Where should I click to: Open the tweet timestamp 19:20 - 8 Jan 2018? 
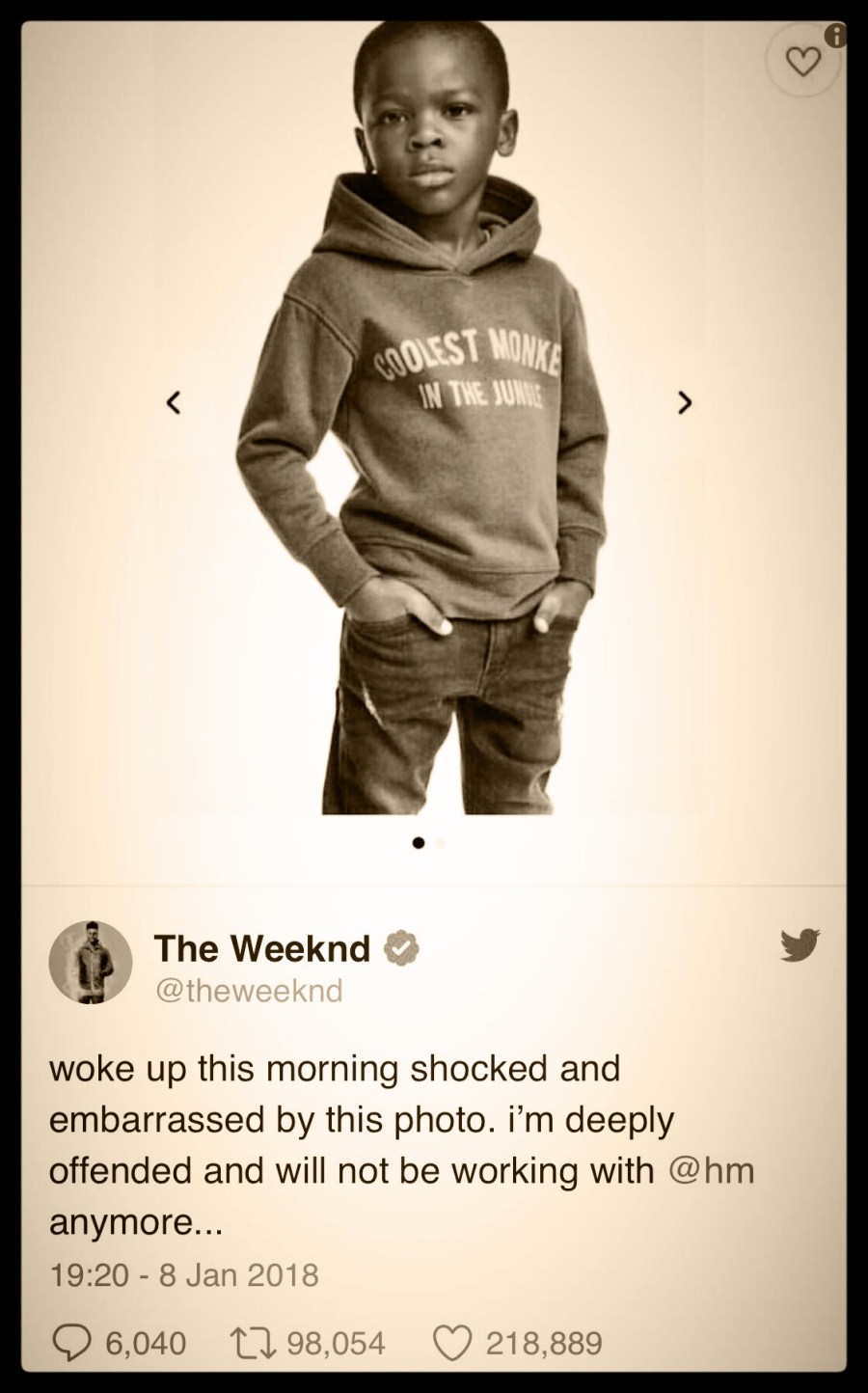pyautogui.click(x=183, y=1275)
